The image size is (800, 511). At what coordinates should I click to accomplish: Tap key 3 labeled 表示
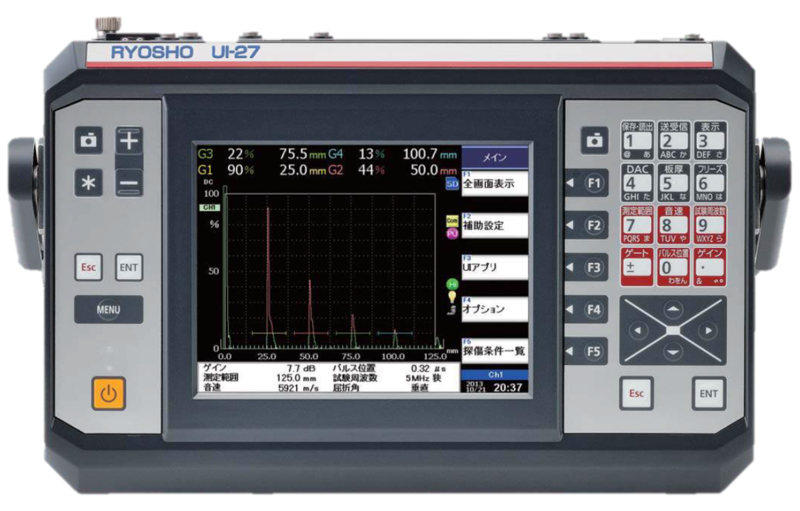pos(710,140)
